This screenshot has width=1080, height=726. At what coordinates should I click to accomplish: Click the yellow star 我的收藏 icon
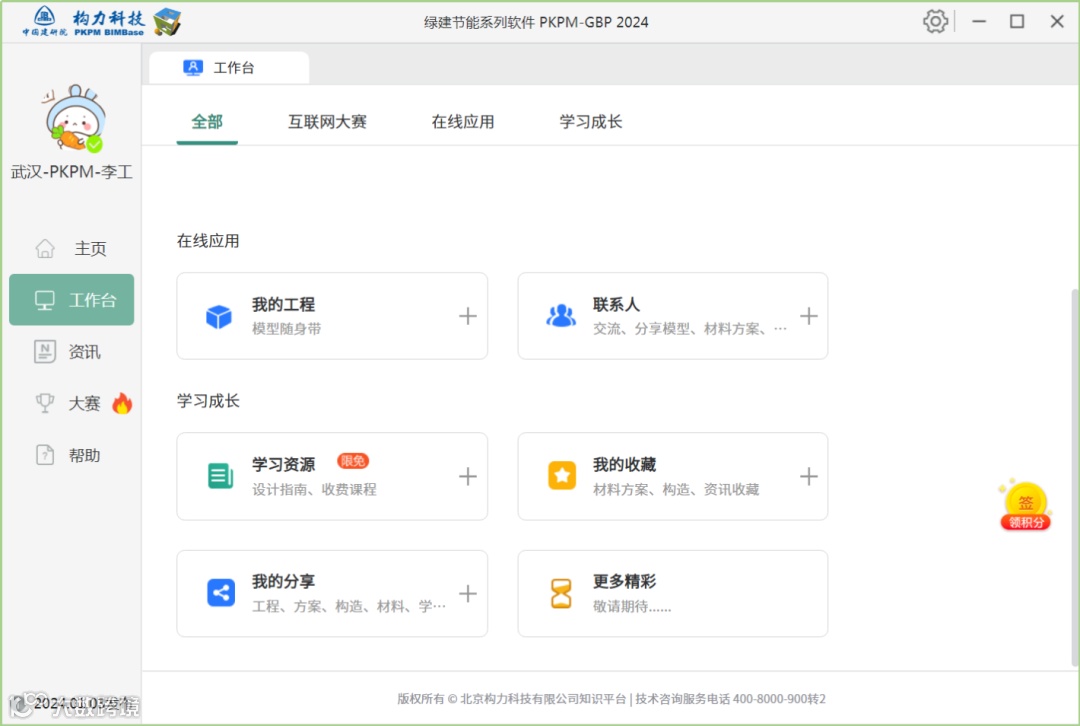562,476
